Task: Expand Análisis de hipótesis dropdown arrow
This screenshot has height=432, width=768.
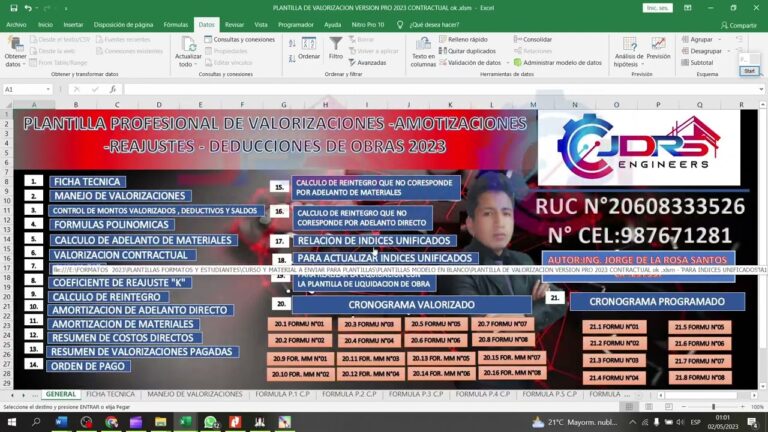Action: (x=642, y=65)
